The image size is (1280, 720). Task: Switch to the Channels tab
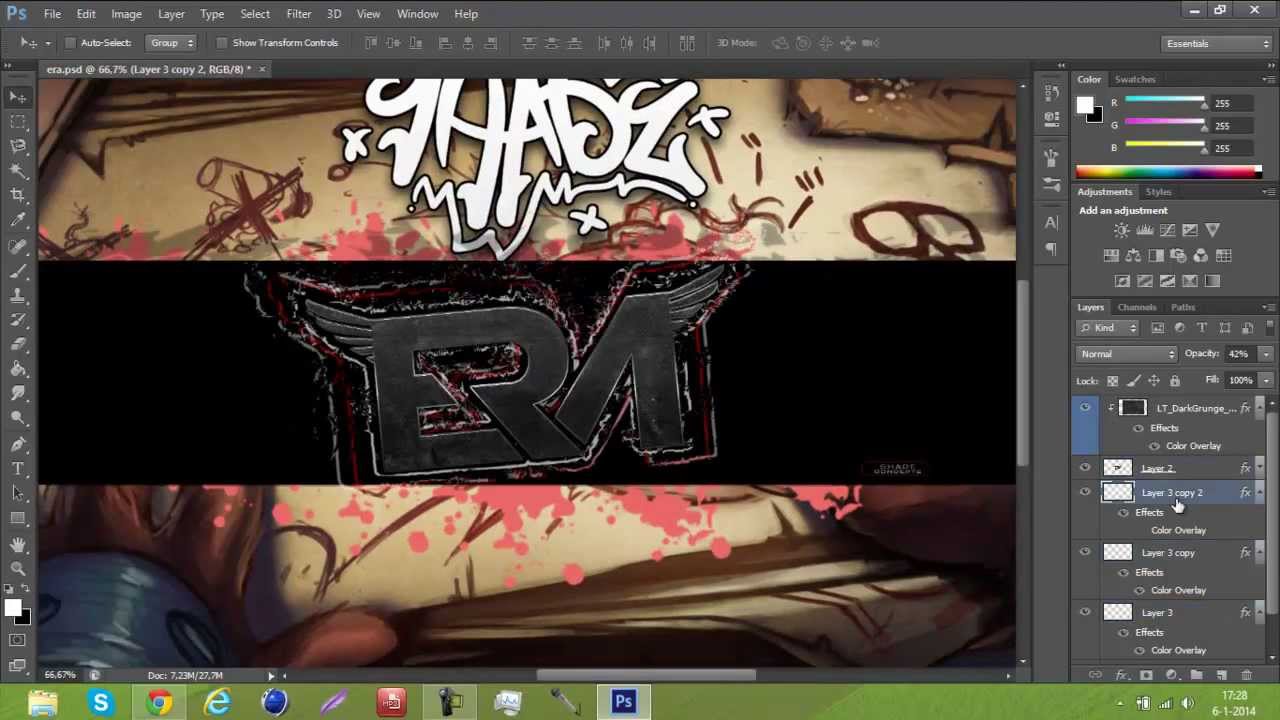pyautogui.click(x=1137, y=307)
